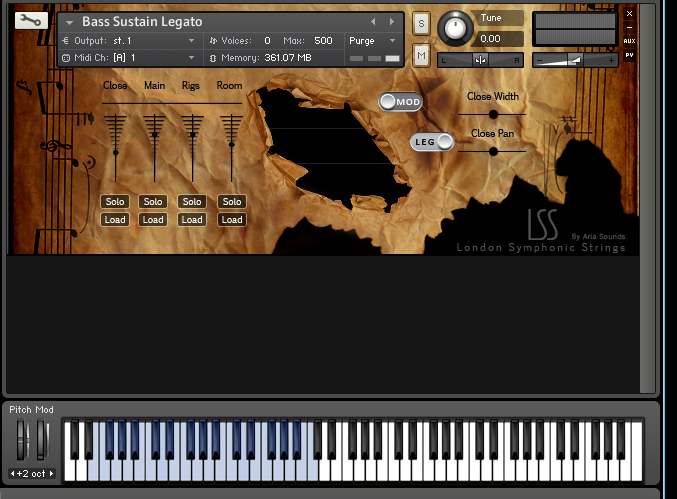Image resolution: width=677 pixels, height=499 pixels.
Task: Load the Room microphone samples
Action: click(x=232, y=220)
